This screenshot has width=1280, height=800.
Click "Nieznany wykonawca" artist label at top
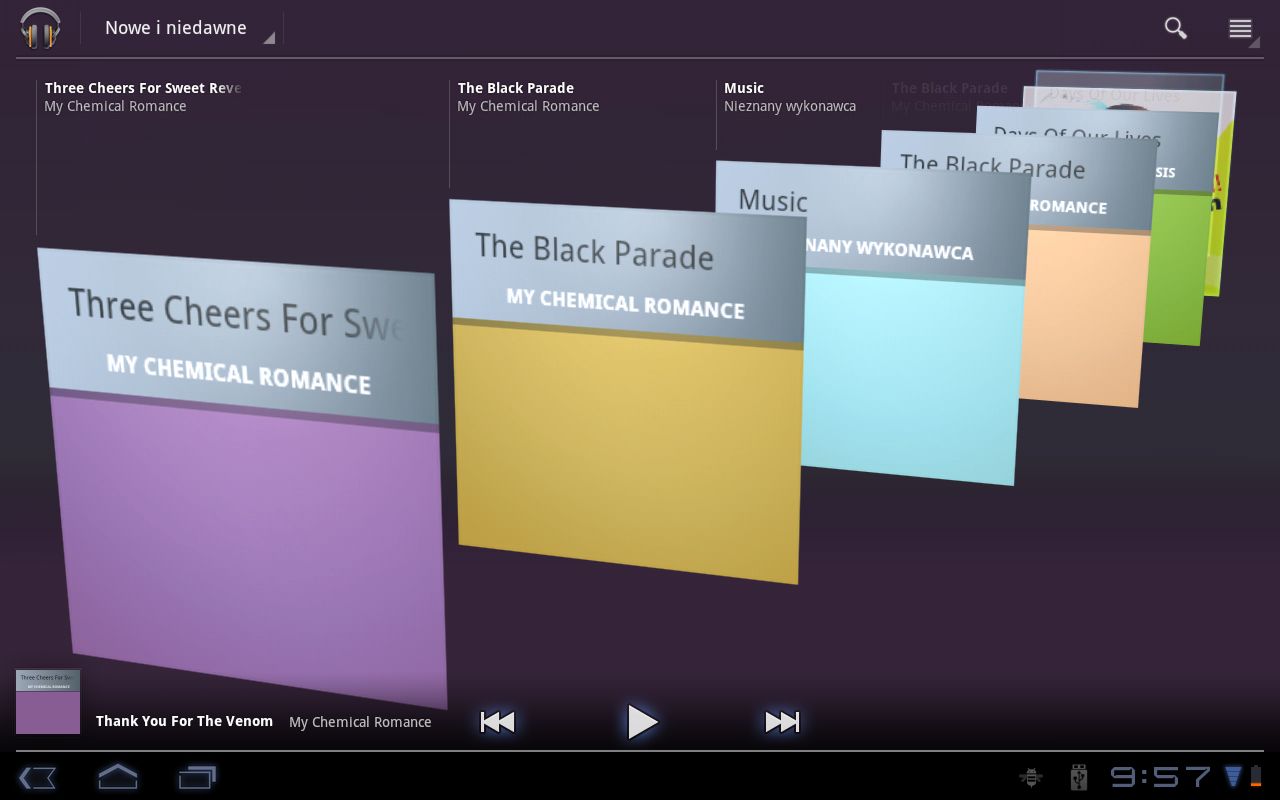click(x=790, y=106)
